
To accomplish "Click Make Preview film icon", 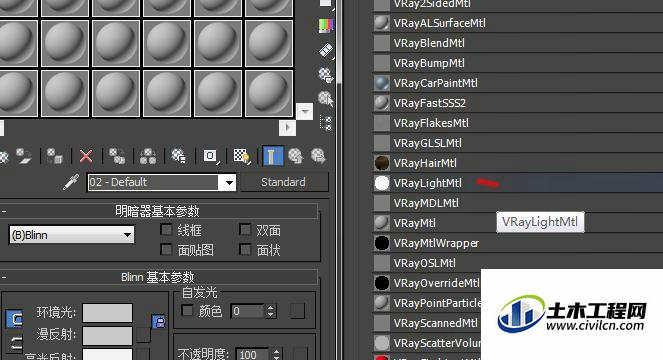I will point(326,51).
